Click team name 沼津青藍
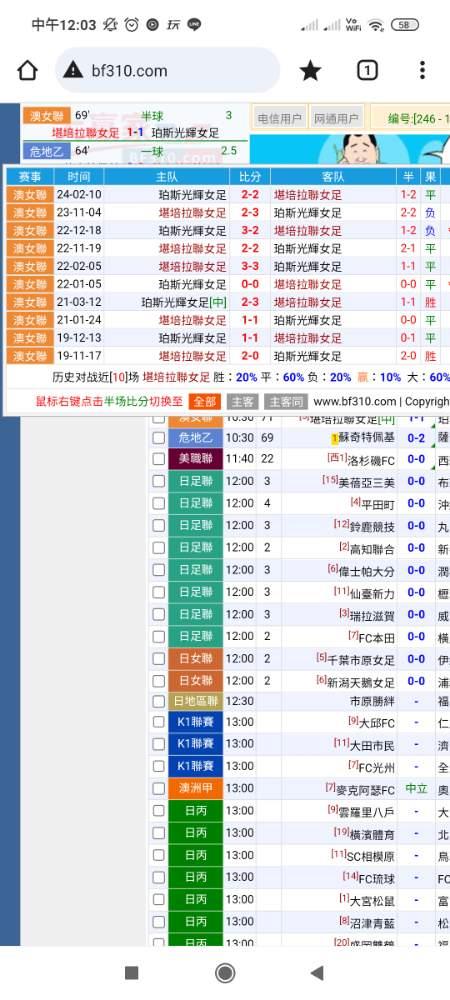Image resolution: width=450 pixels, height=1000 pixels. pos(372,922)
